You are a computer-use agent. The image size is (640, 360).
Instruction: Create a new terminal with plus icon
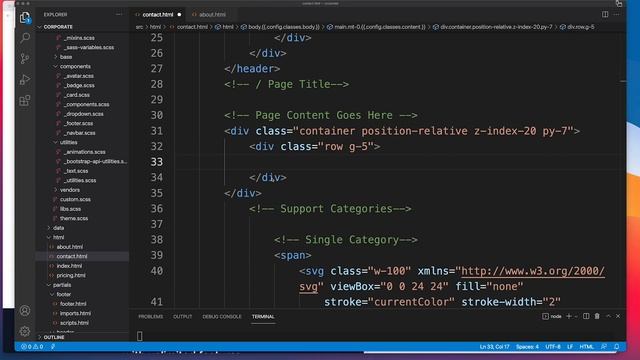click(569, 316)
